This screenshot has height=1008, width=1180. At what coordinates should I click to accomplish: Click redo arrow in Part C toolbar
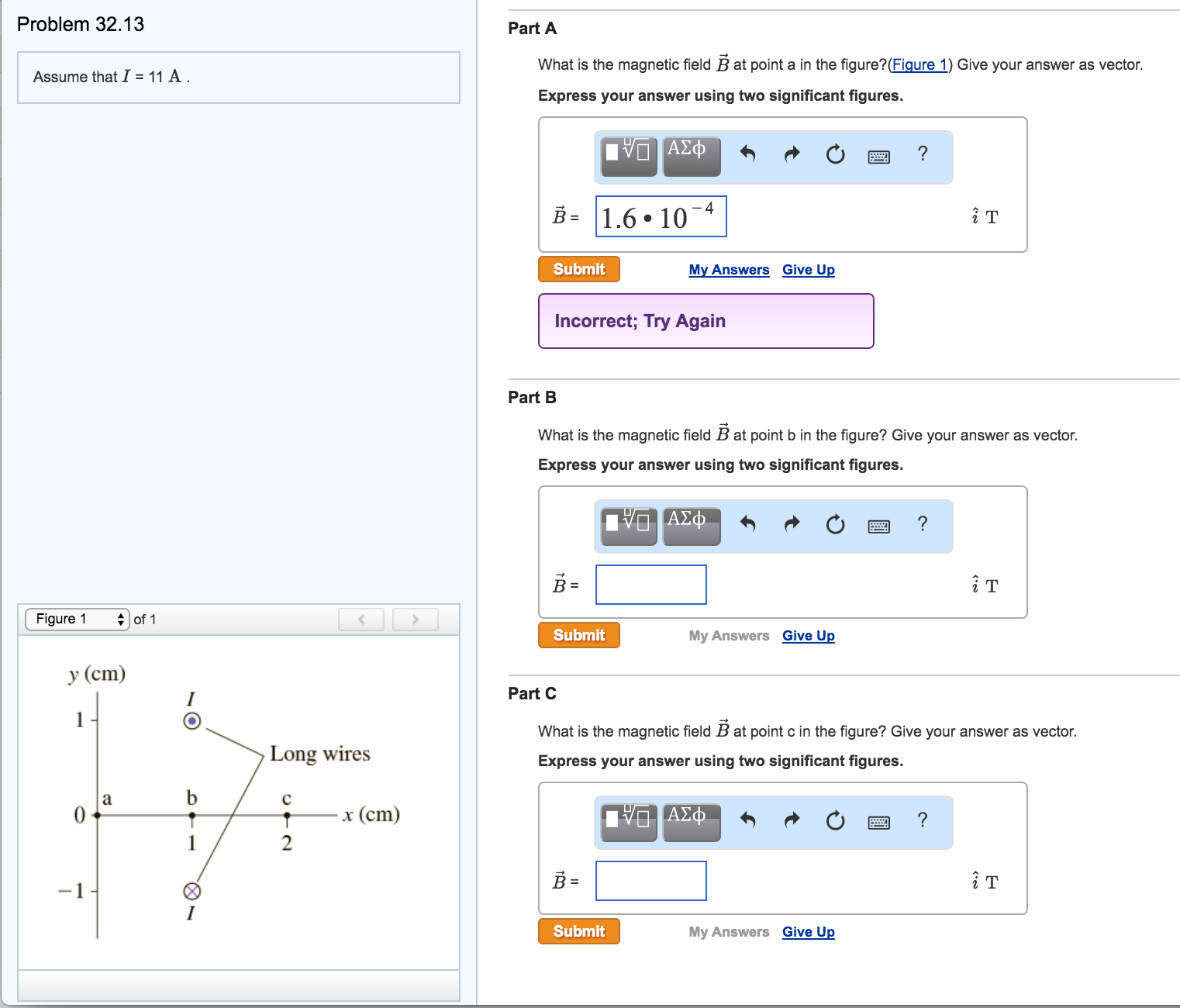click(x=792, y=820)
